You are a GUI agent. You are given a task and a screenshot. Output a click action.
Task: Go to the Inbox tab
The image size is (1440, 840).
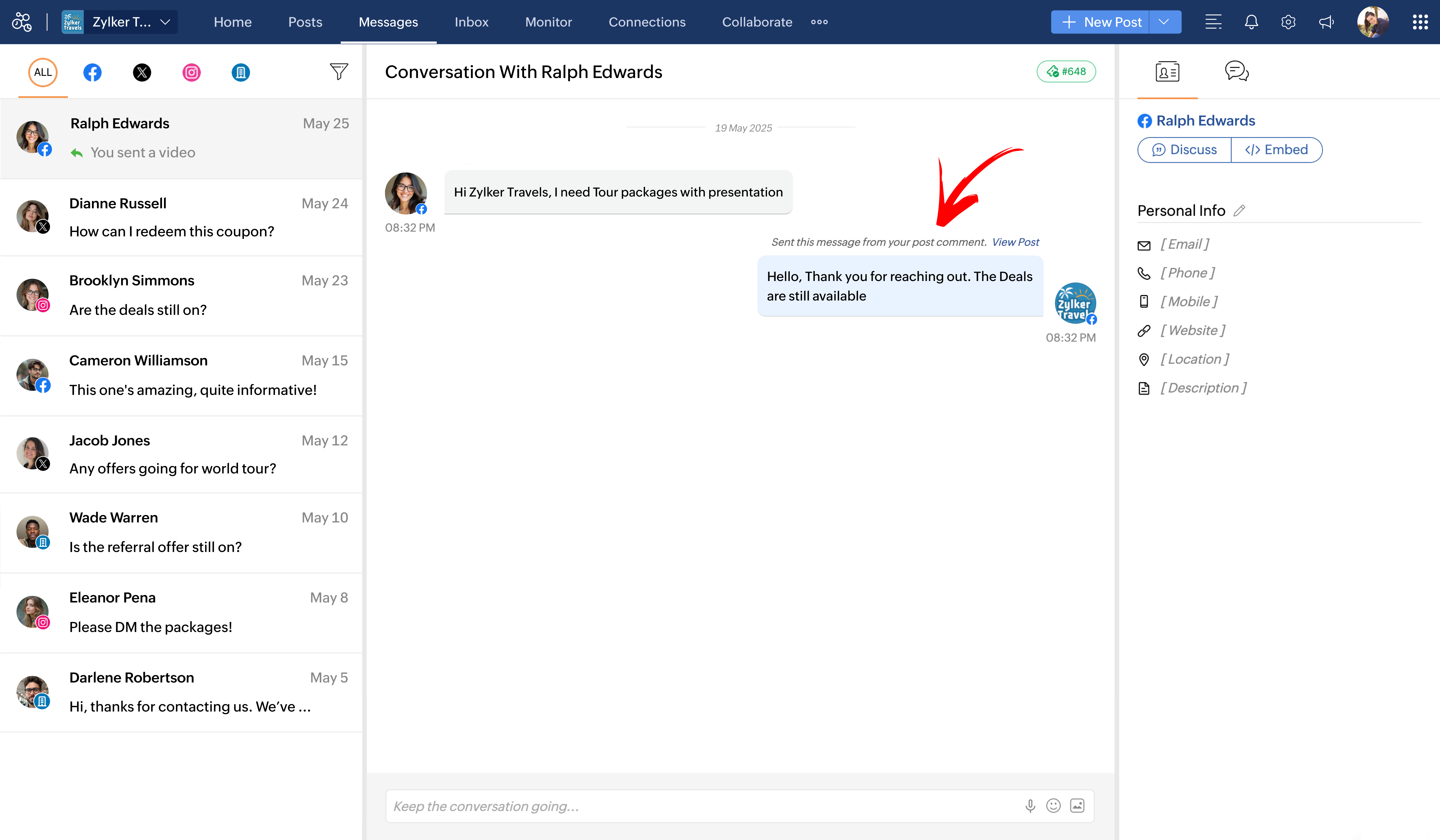point(471,22)
